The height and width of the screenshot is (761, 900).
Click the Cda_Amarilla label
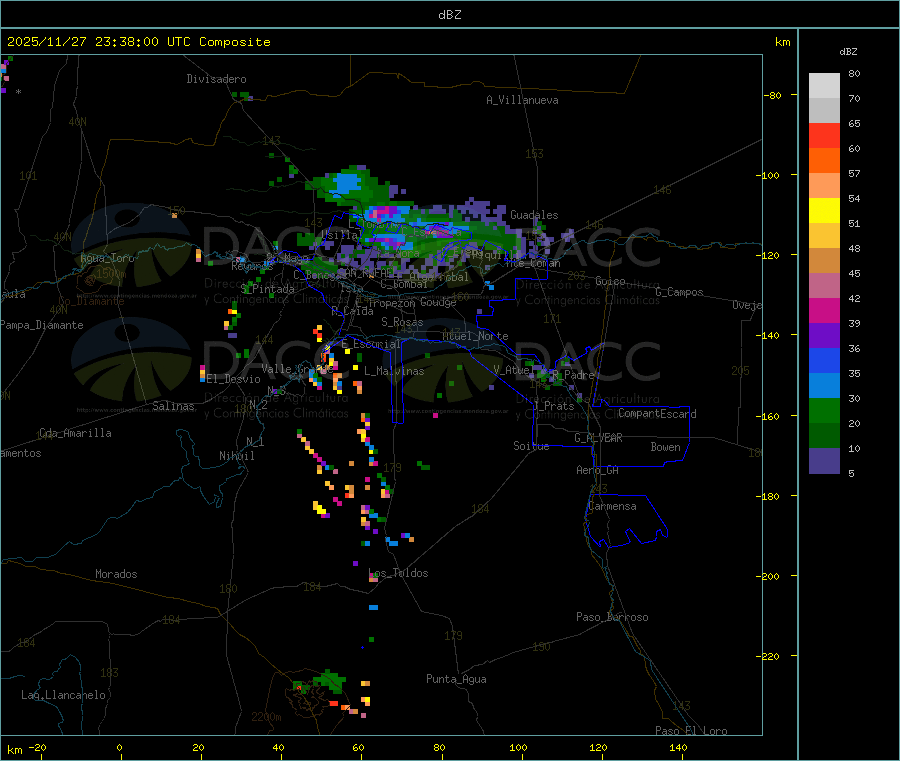pyautogui.click(x=75, y=433)
